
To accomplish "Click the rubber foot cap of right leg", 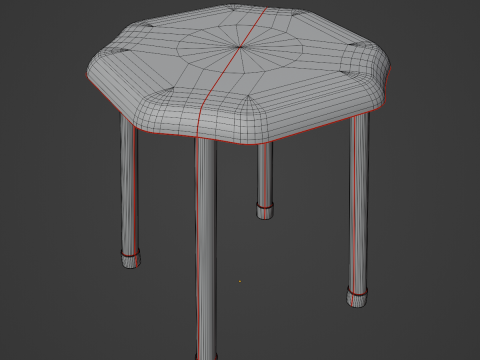I will point(358,298).
